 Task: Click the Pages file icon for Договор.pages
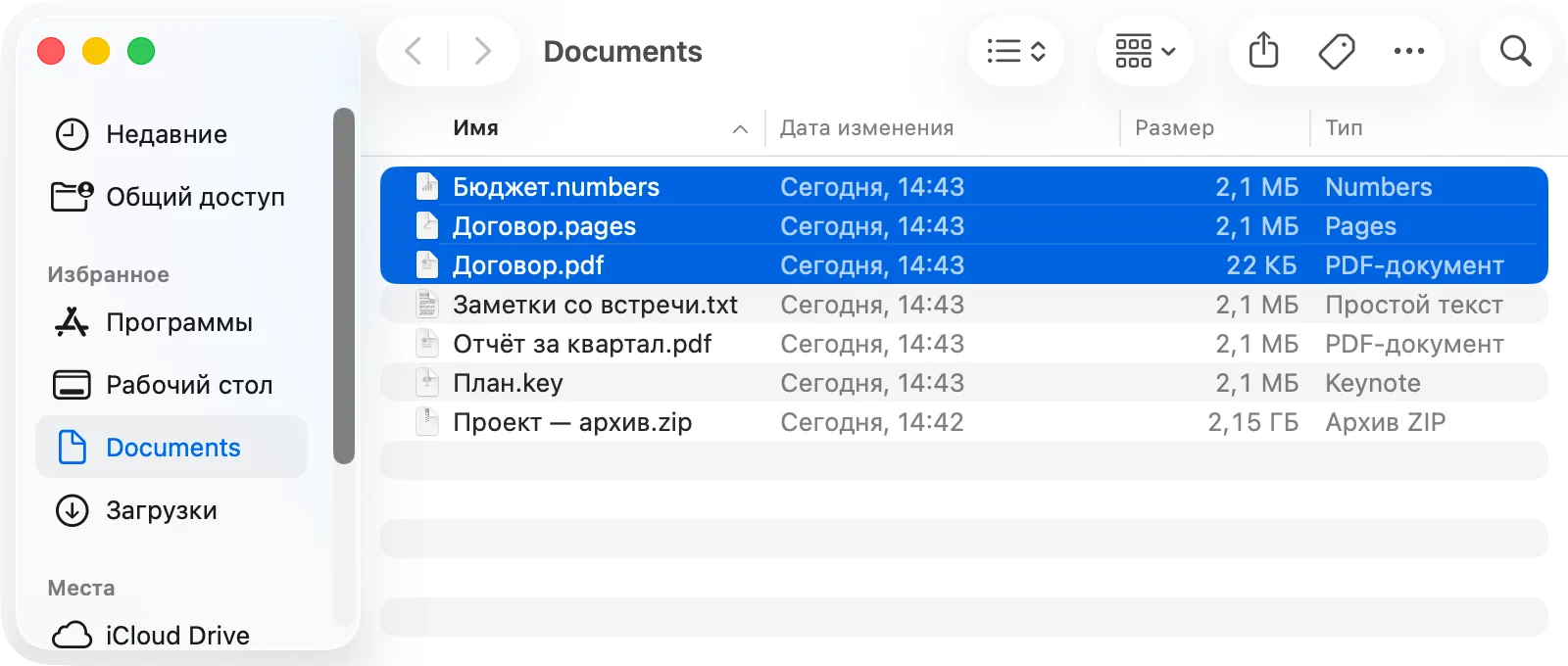[x=427, y=226]
